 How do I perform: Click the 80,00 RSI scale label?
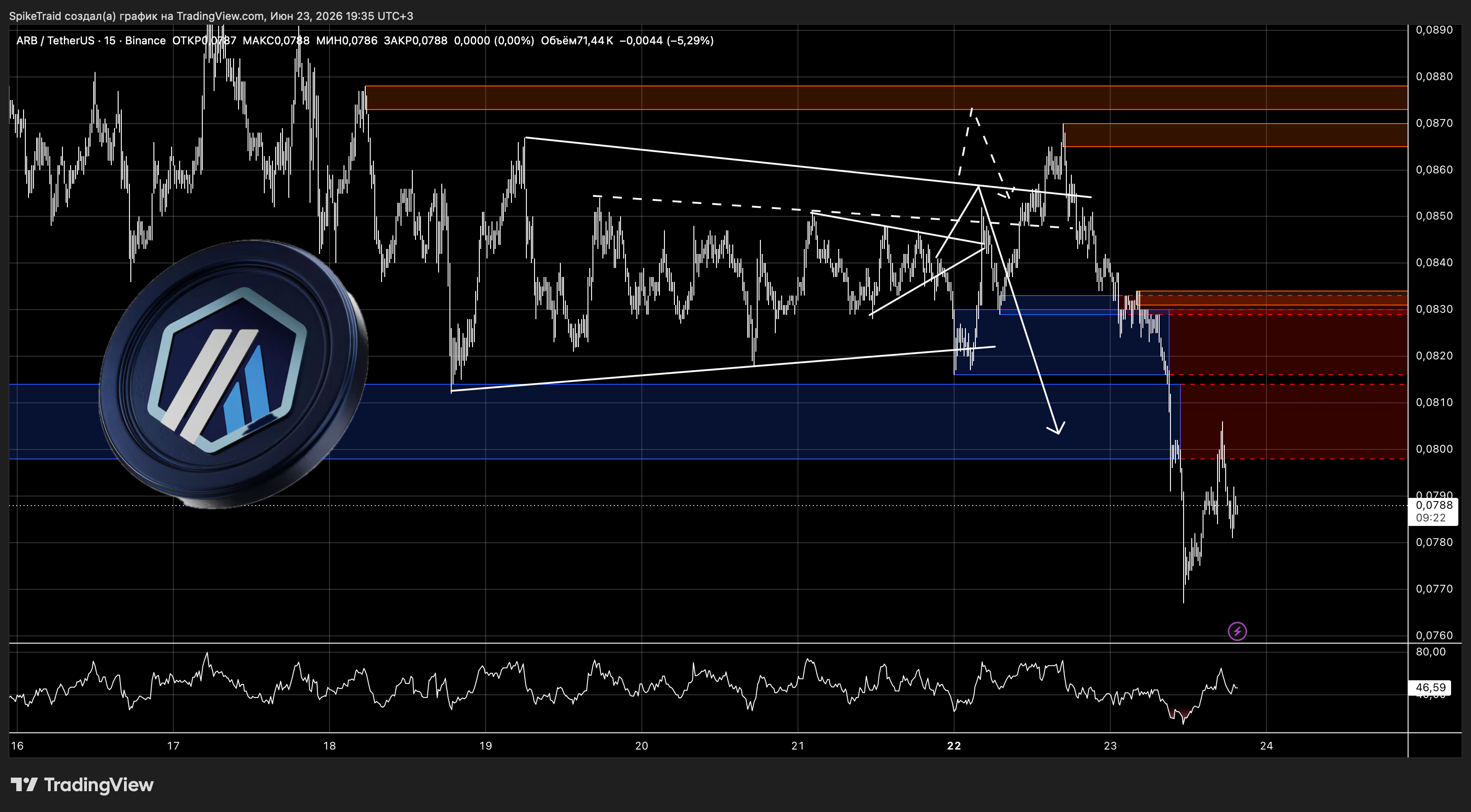click(1431, 652)
